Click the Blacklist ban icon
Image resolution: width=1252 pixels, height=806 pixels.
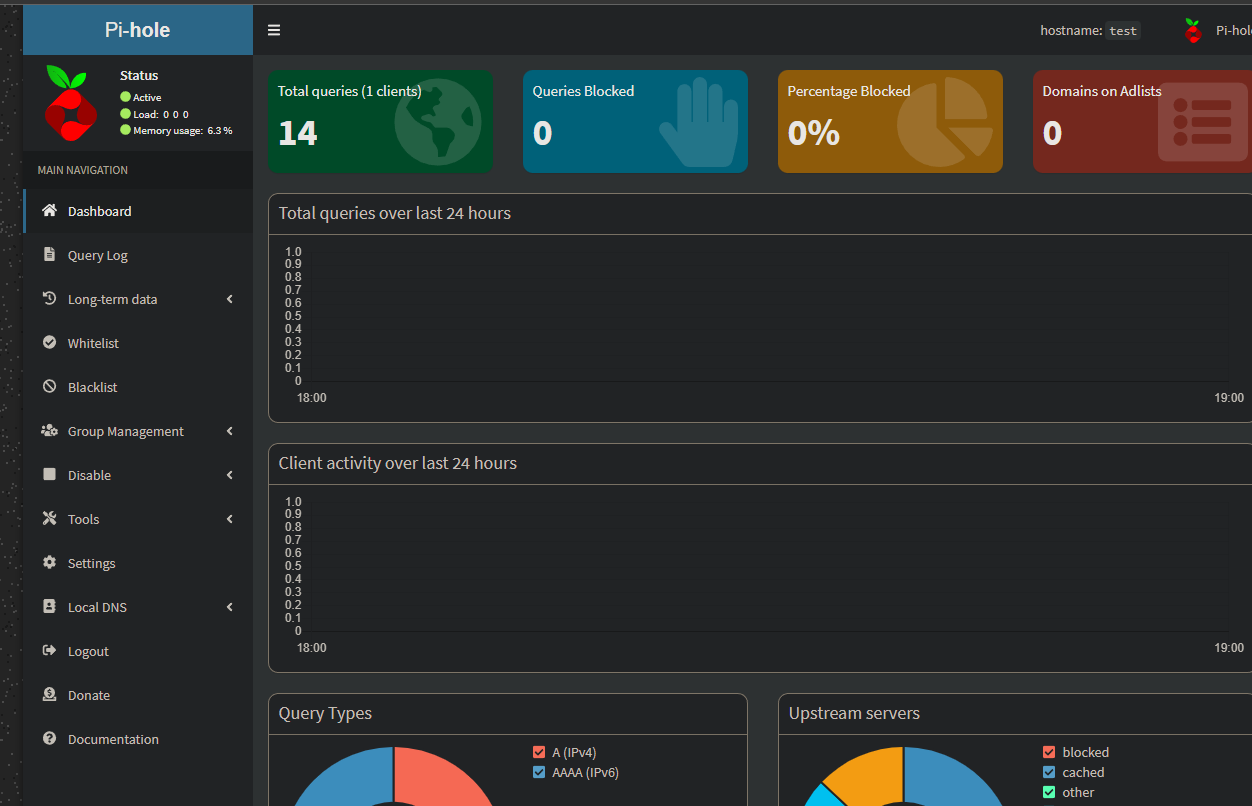(x=49, y=387)
